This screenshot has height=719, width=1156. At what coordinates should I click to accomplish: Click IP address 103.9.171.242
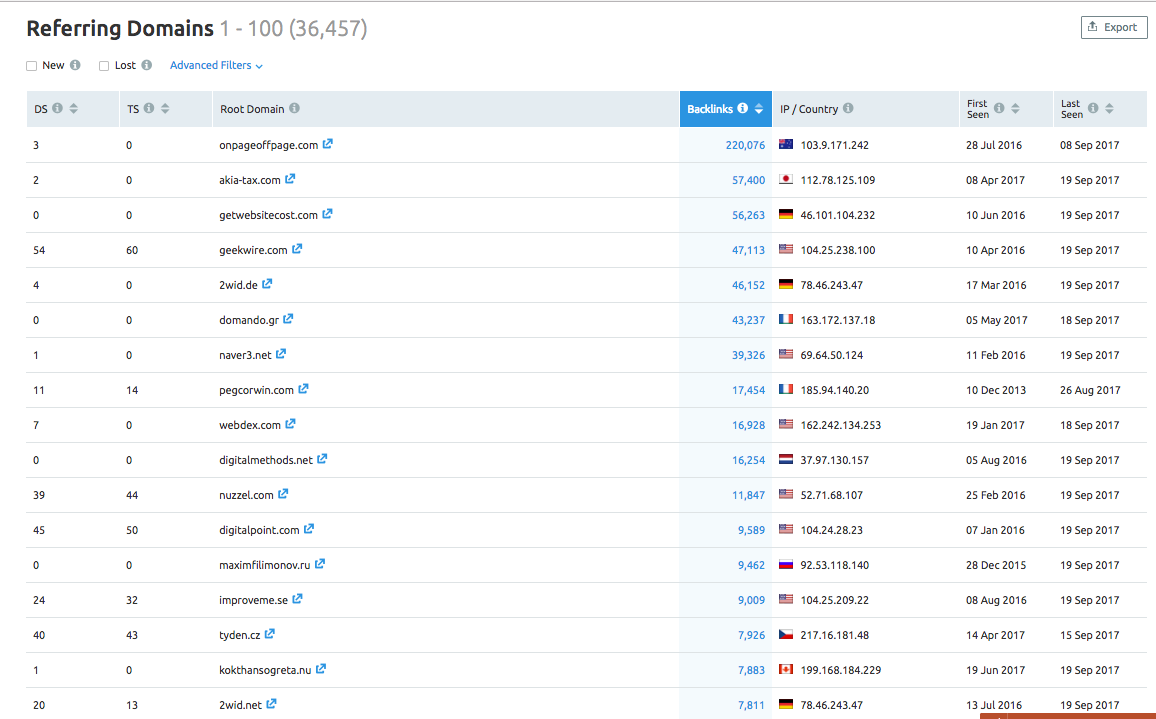[x=835, y=145]
